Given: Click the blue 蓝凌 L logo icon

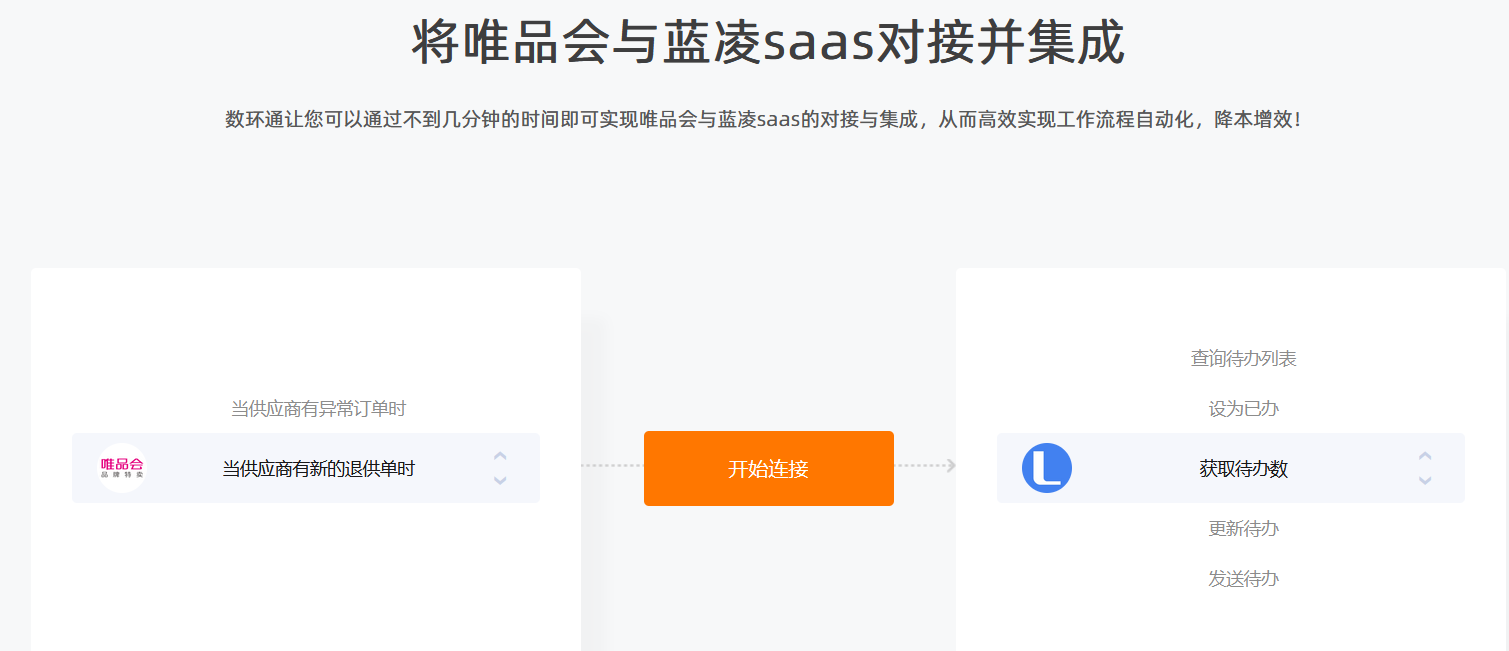Looking at the screenshot, I should [x=1047, y=467].
